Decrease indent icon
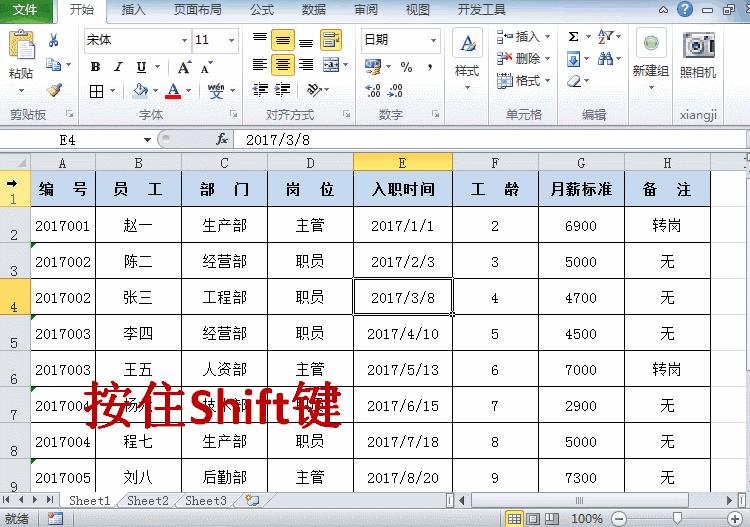 [260, 90]
